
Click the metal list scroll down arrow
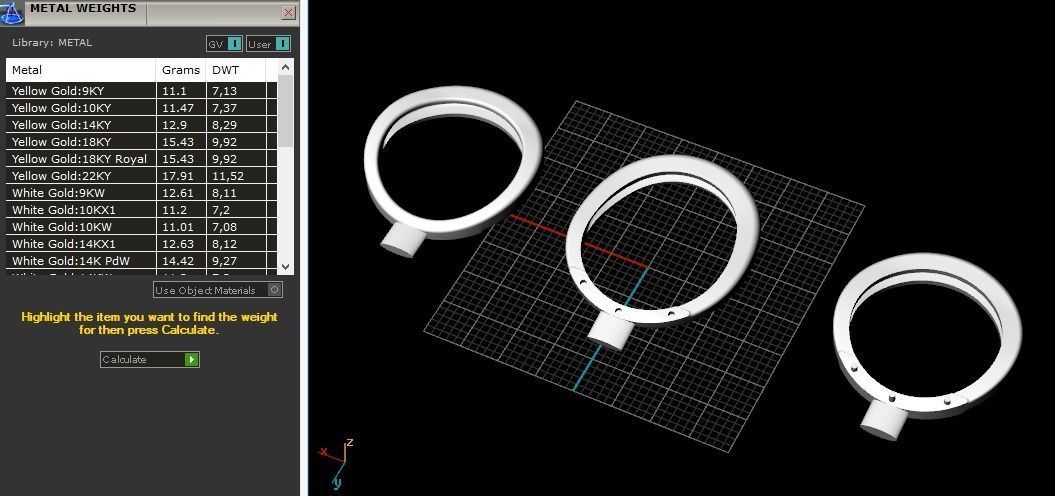(x=285, y=267)
